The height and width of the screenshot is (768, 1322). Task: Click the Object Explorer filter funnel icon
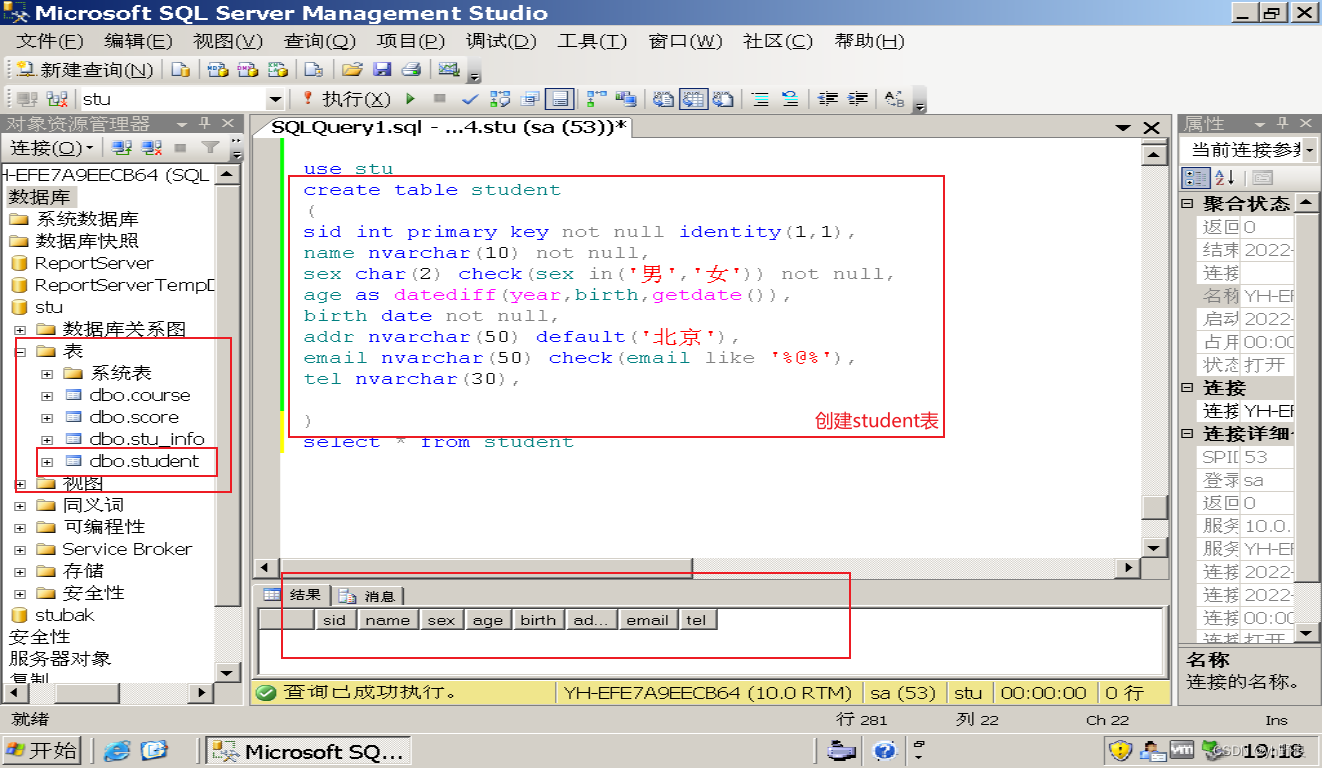pos(210,148)
